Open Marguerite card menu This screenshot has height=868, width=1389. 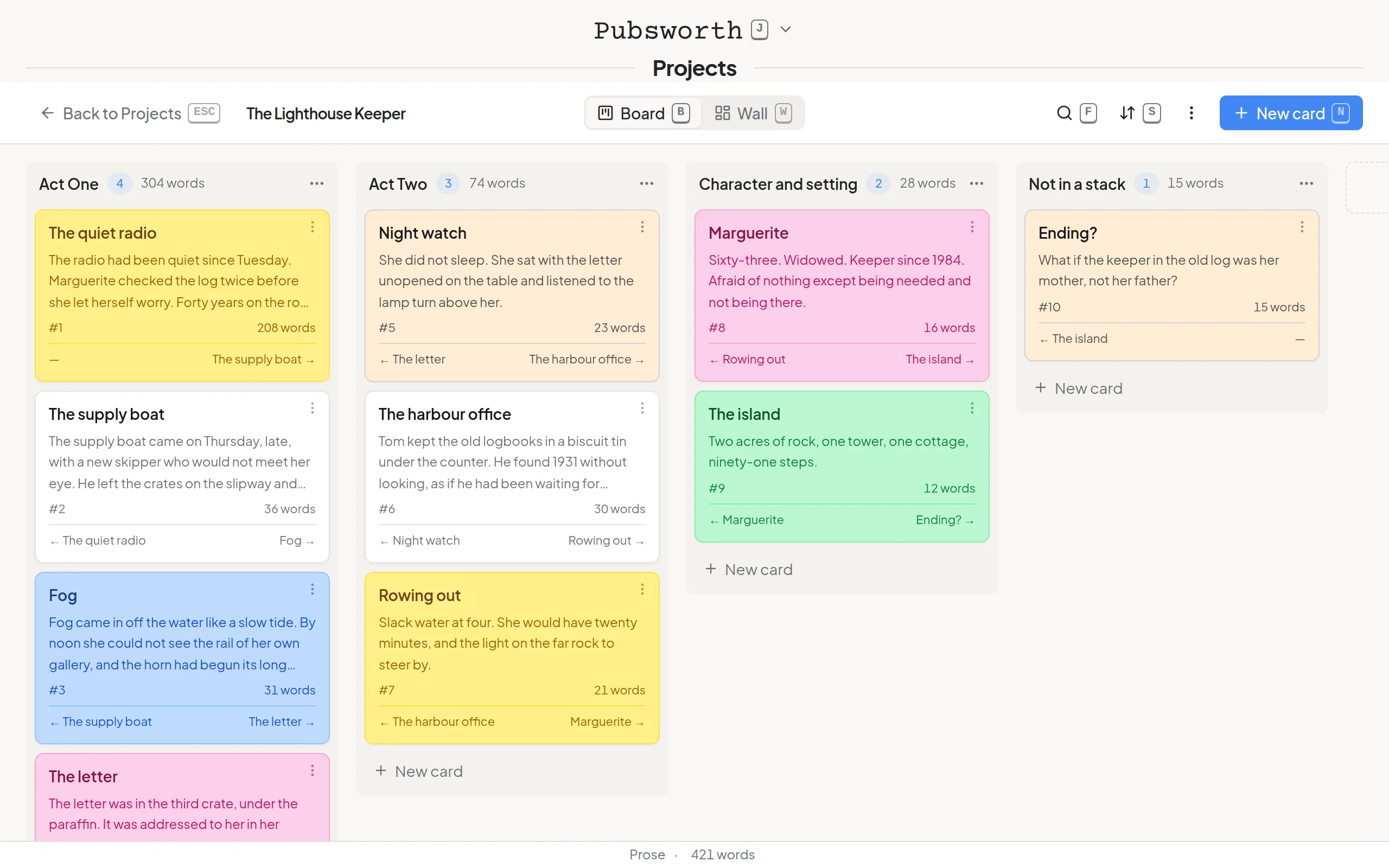[x=972, y=227]
